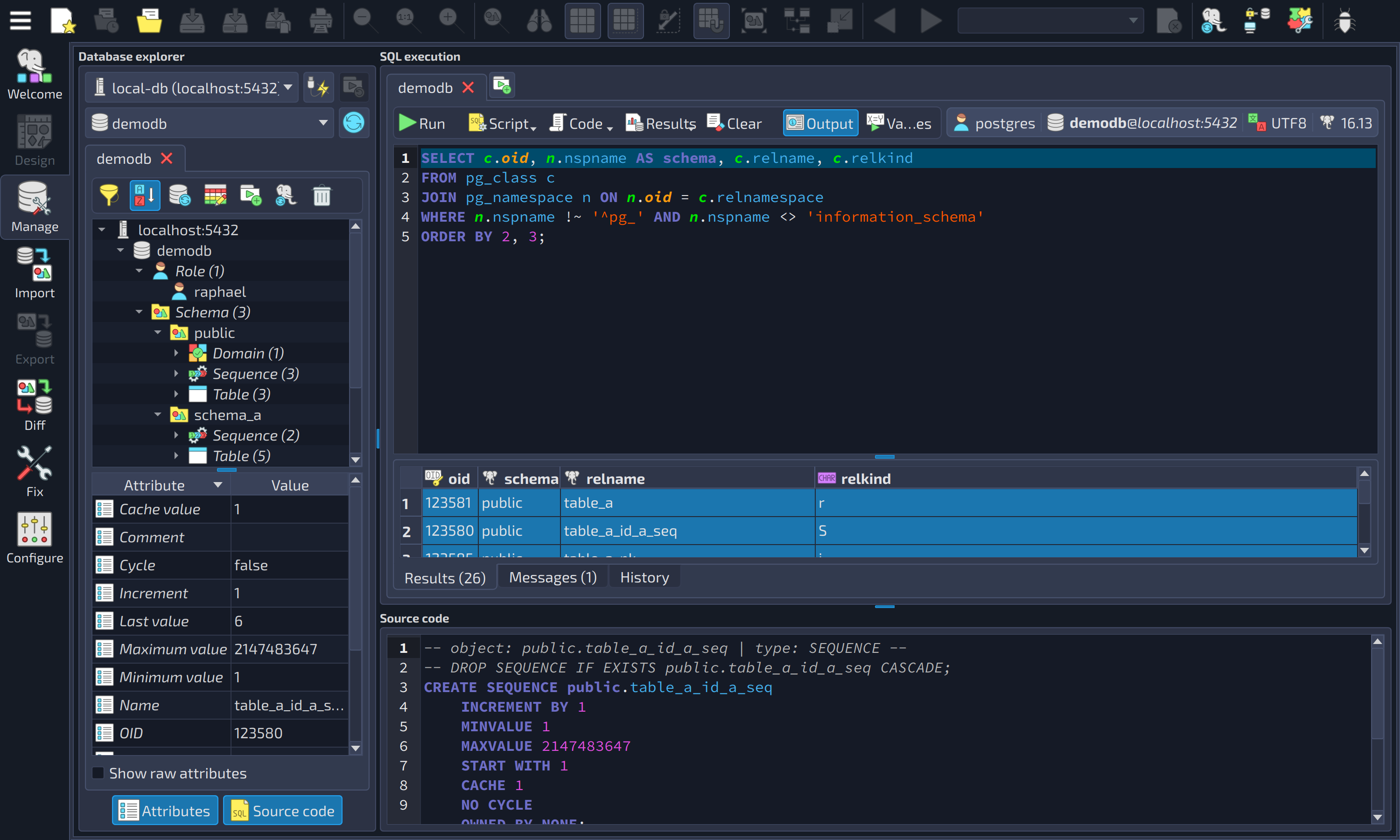Collapse the localhost:5432 tree node
Screen dimensions: 1400x840
point(102,230)
